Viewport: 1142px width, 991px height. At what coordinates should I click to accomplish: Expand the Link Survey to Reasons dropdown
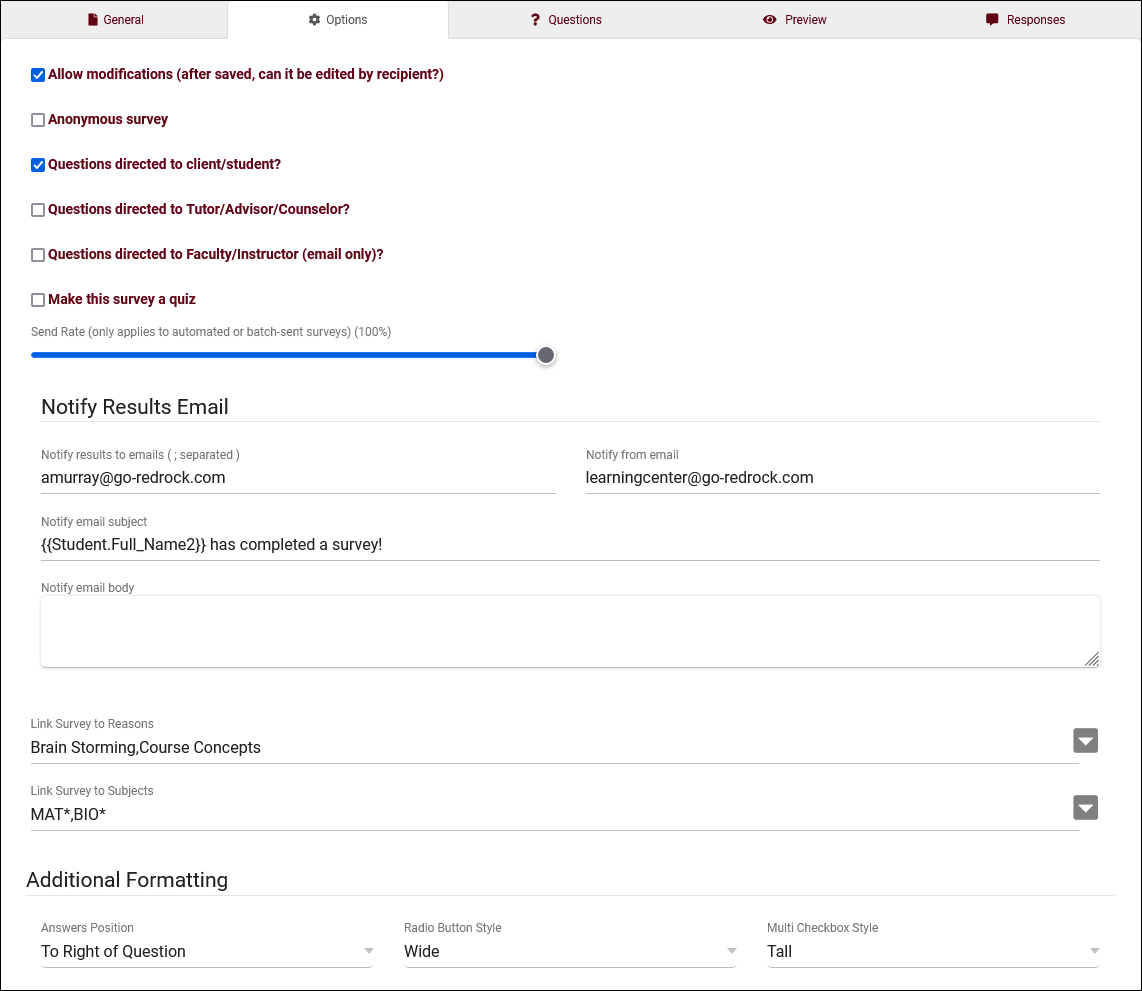[1085, 741]
